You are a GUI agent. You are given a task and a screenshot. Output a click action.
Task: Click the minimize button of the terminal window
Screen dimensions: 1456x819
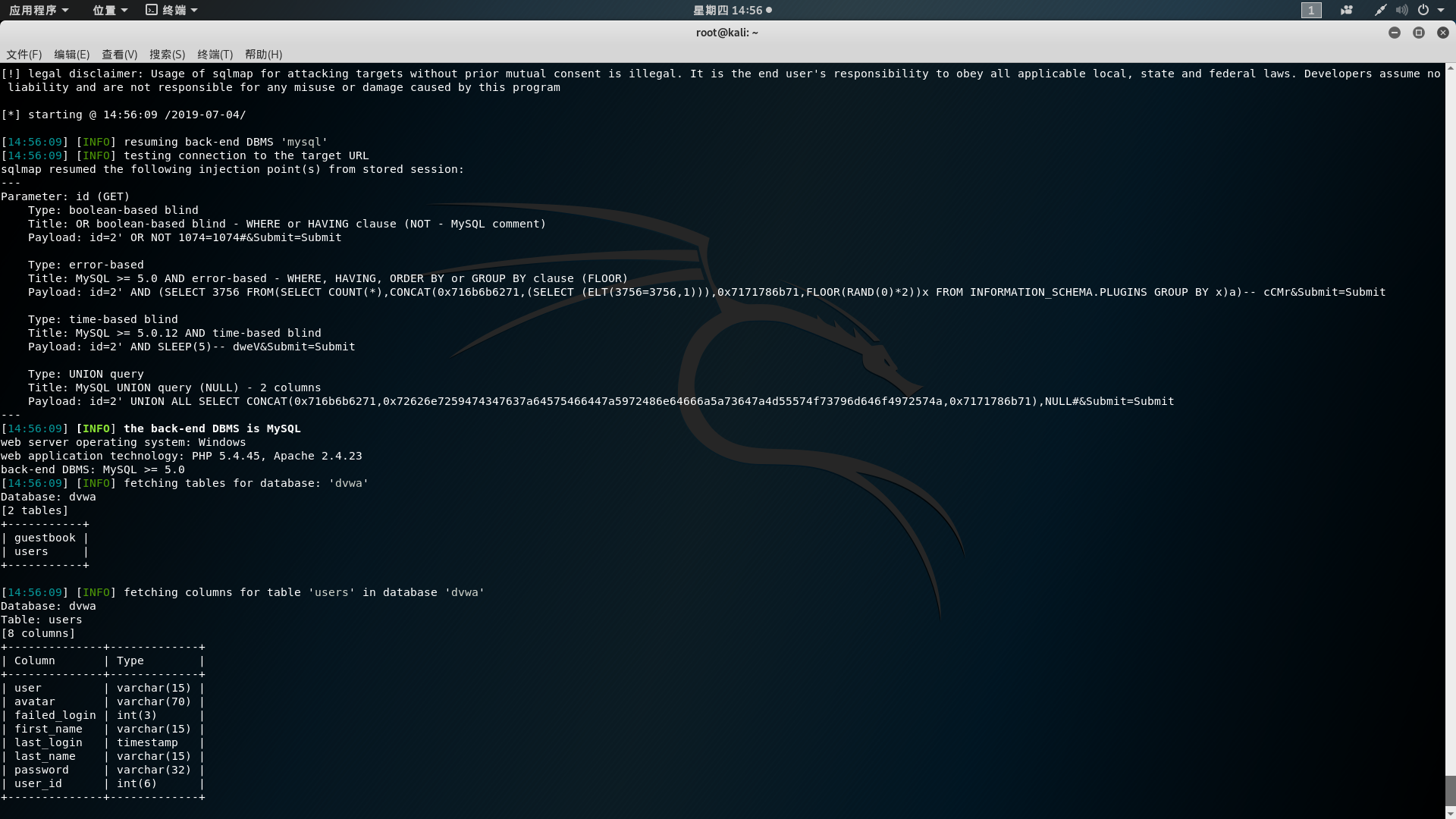[x=1394, y=33]
